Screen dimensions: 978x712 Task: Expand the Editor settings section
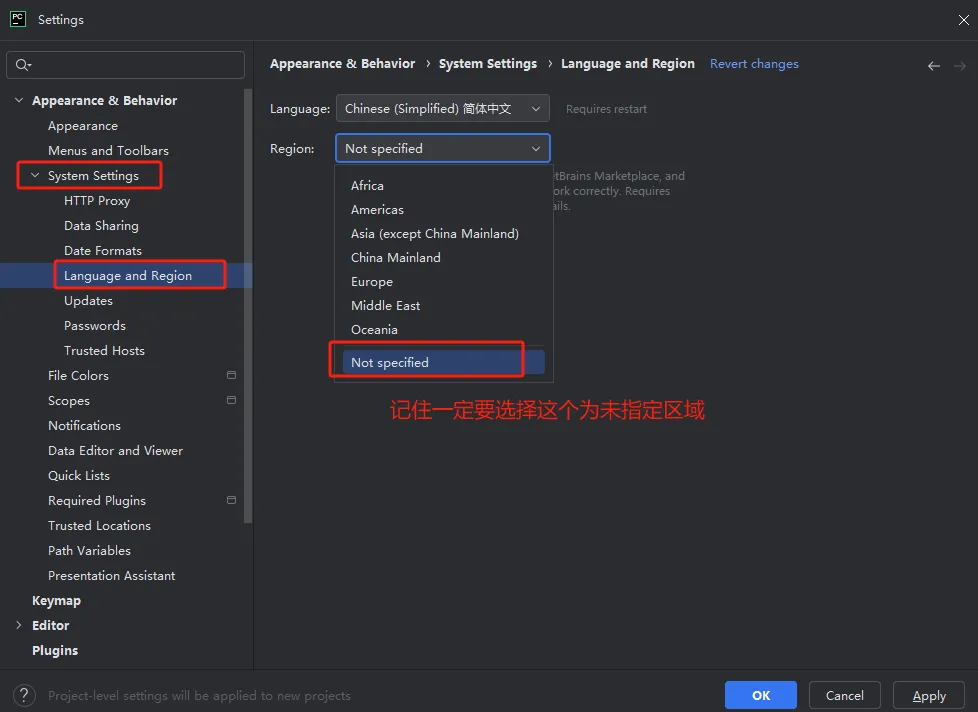(19, 626)
